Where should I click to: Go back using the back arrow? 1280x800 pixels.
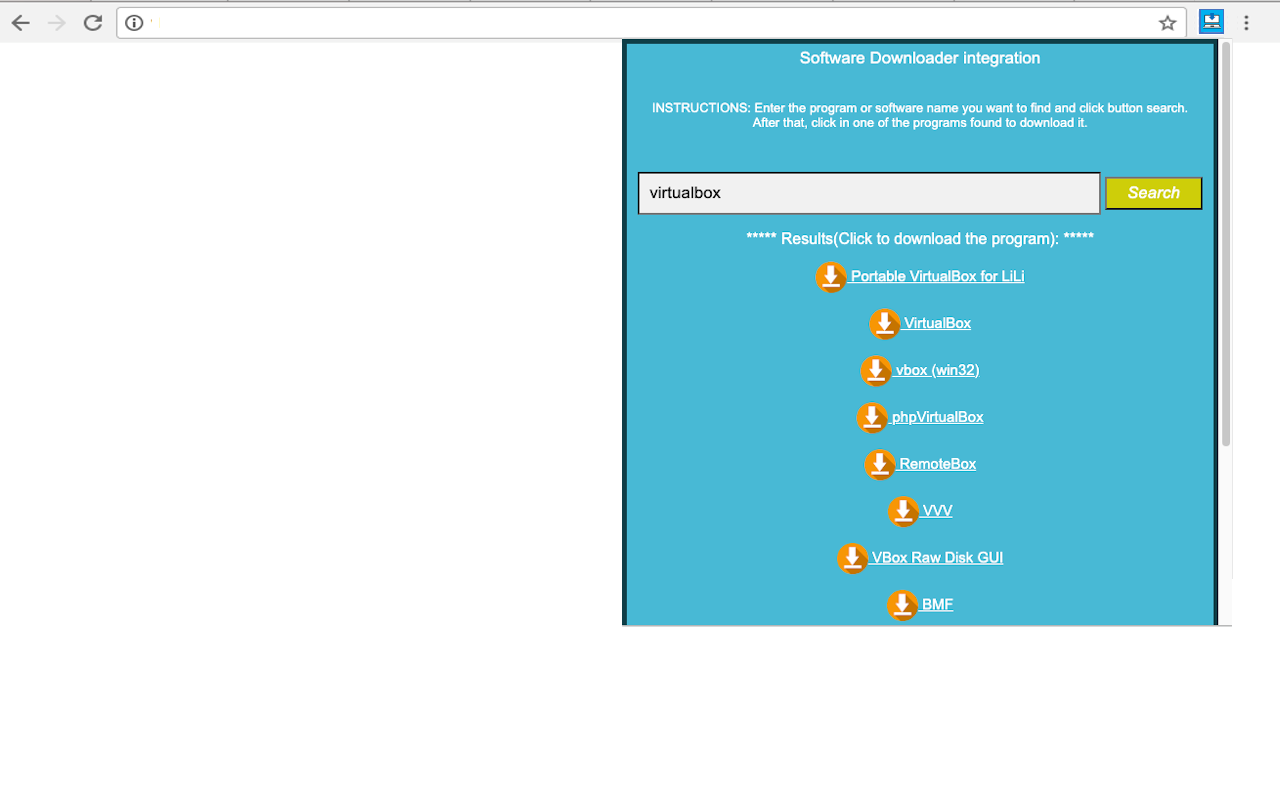20,22
